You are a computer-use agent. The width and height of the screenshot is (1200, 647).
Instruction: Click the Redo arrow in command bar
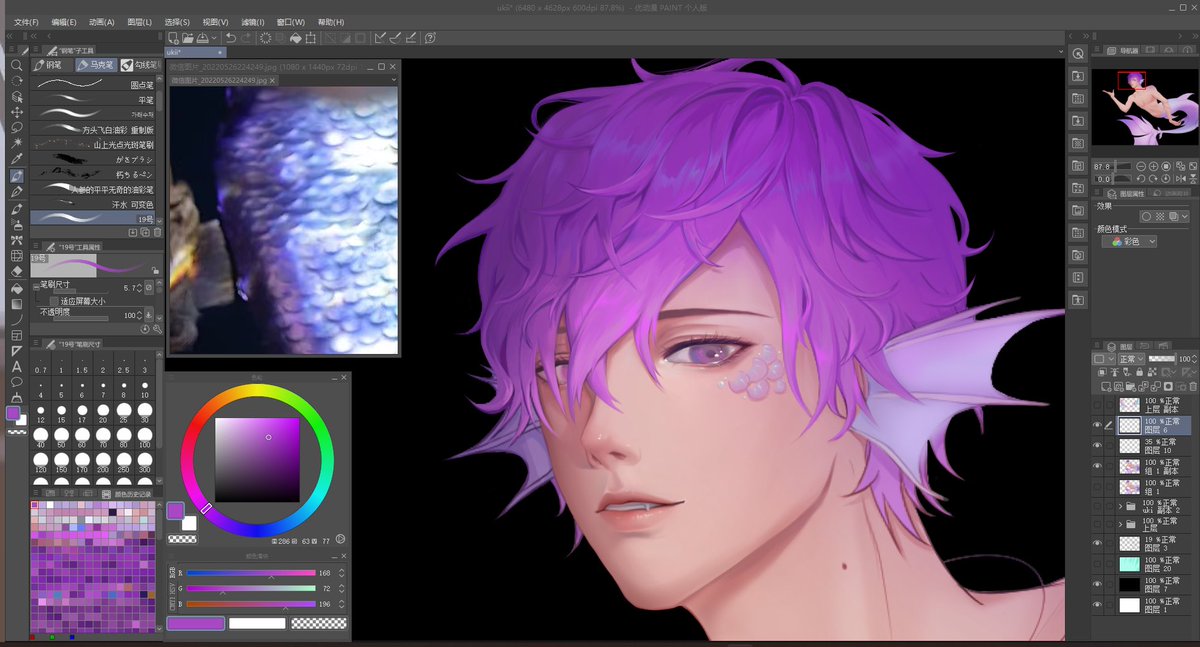tap(247, 38)
